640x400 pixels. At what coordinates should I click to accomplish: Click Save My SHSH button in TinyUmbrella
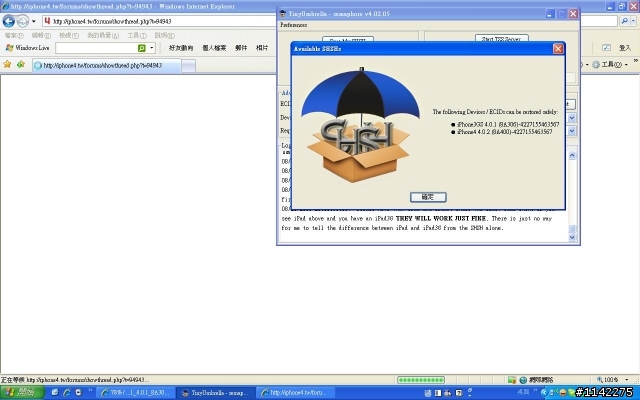click(348, 40)
